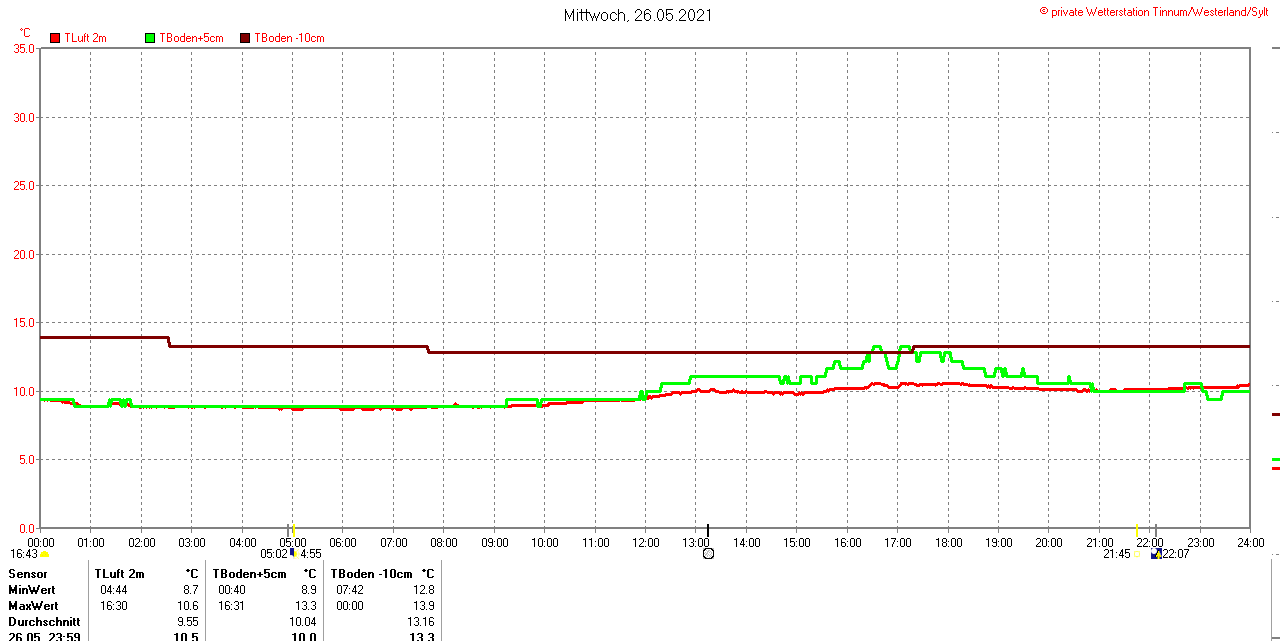Viewport: 1280px width, 641px height.
Task: Click the yellow sun icon beside 16:43
Action: tap(45, 554)
